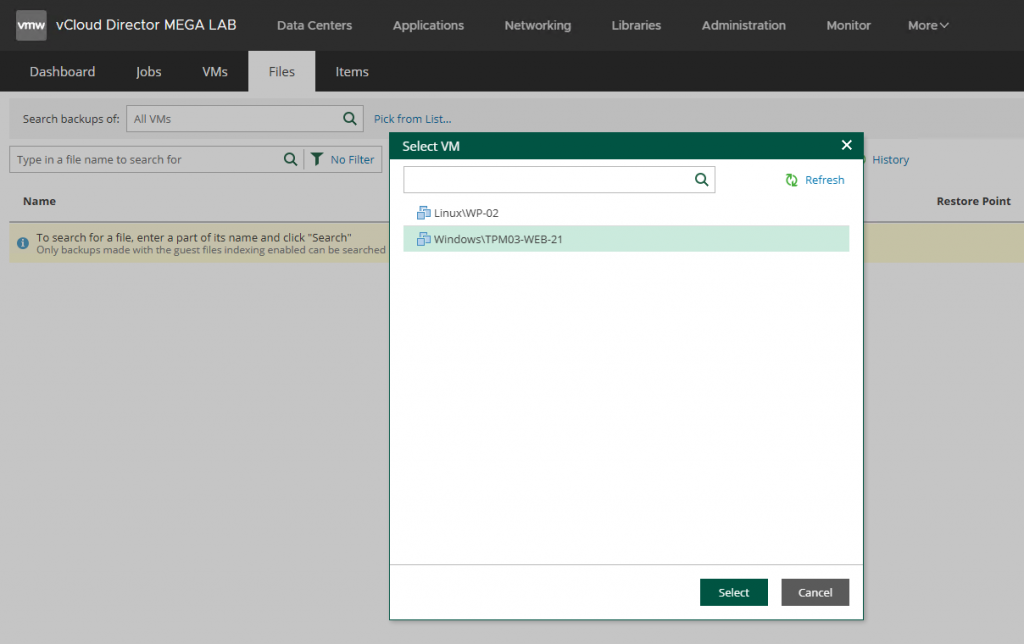Click VM icon beside Linux\WP-02
This screenshot has width=1024, height=644.
point(424,212)
